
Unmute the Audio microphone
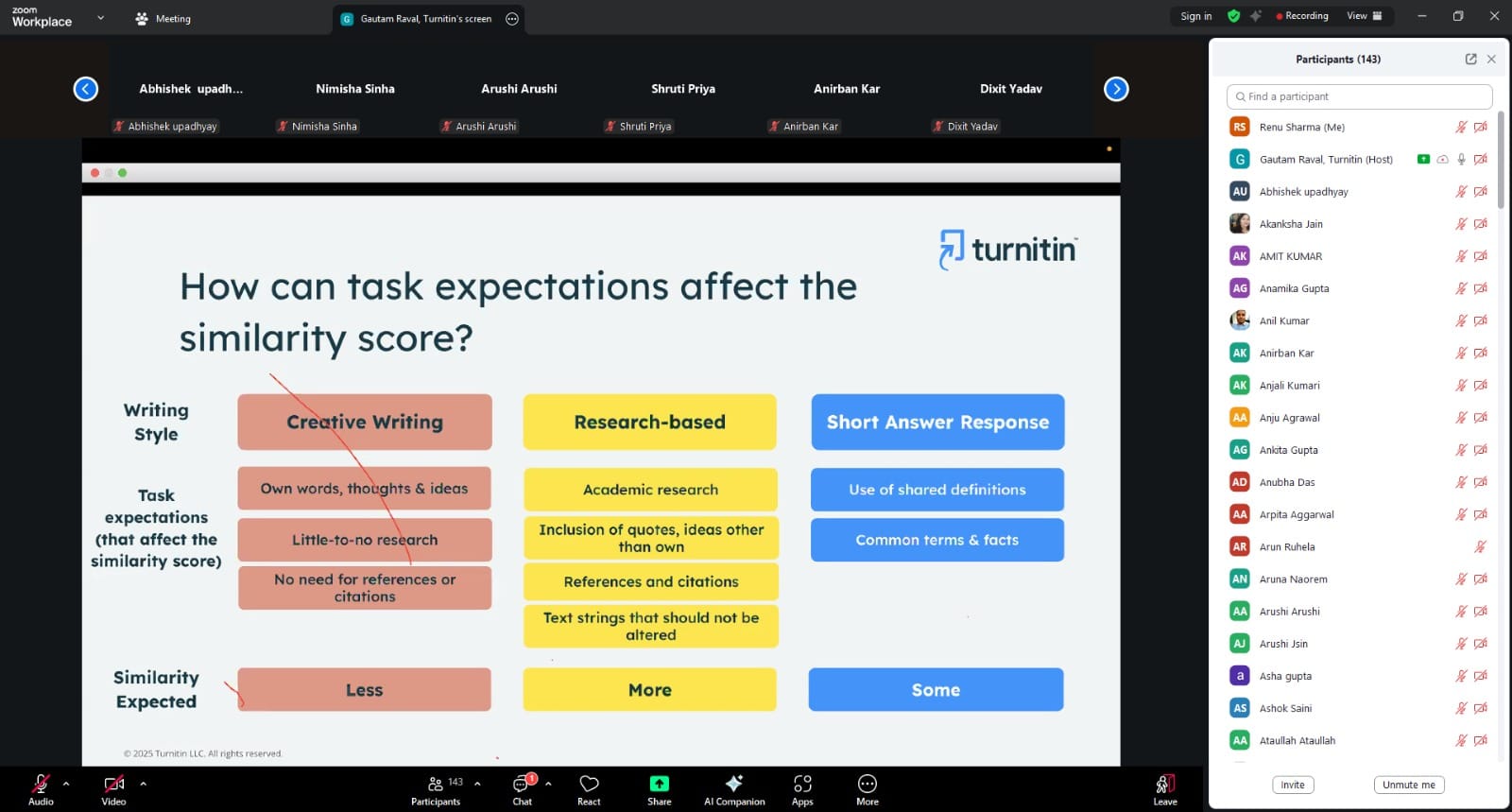pos(41,785)
